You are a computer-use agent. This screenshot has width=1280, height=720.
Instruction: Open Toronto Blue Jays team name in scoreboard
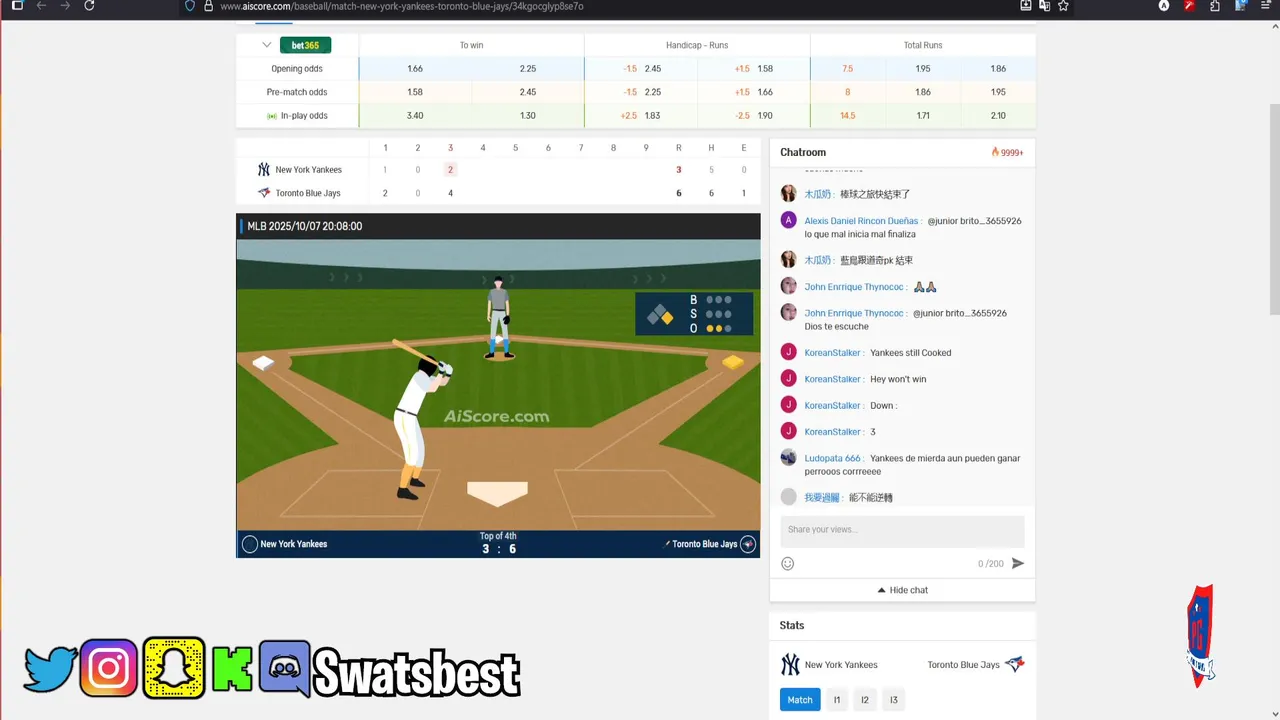tap(308, 193)
